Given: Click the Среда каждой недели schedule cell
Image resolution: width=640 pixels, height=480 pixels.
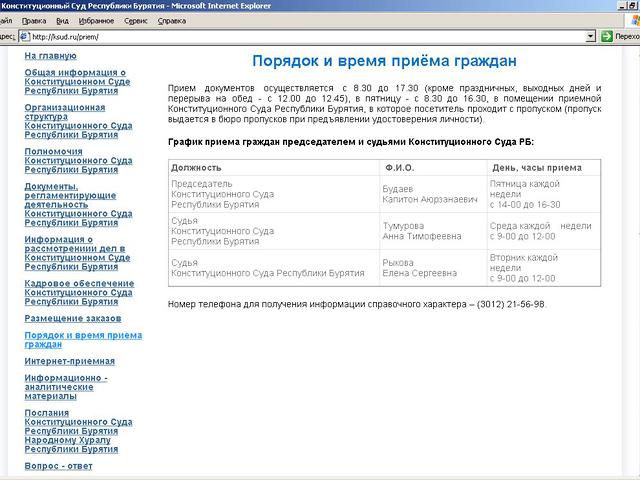Looking at the screenshot, I should [544, 231].
